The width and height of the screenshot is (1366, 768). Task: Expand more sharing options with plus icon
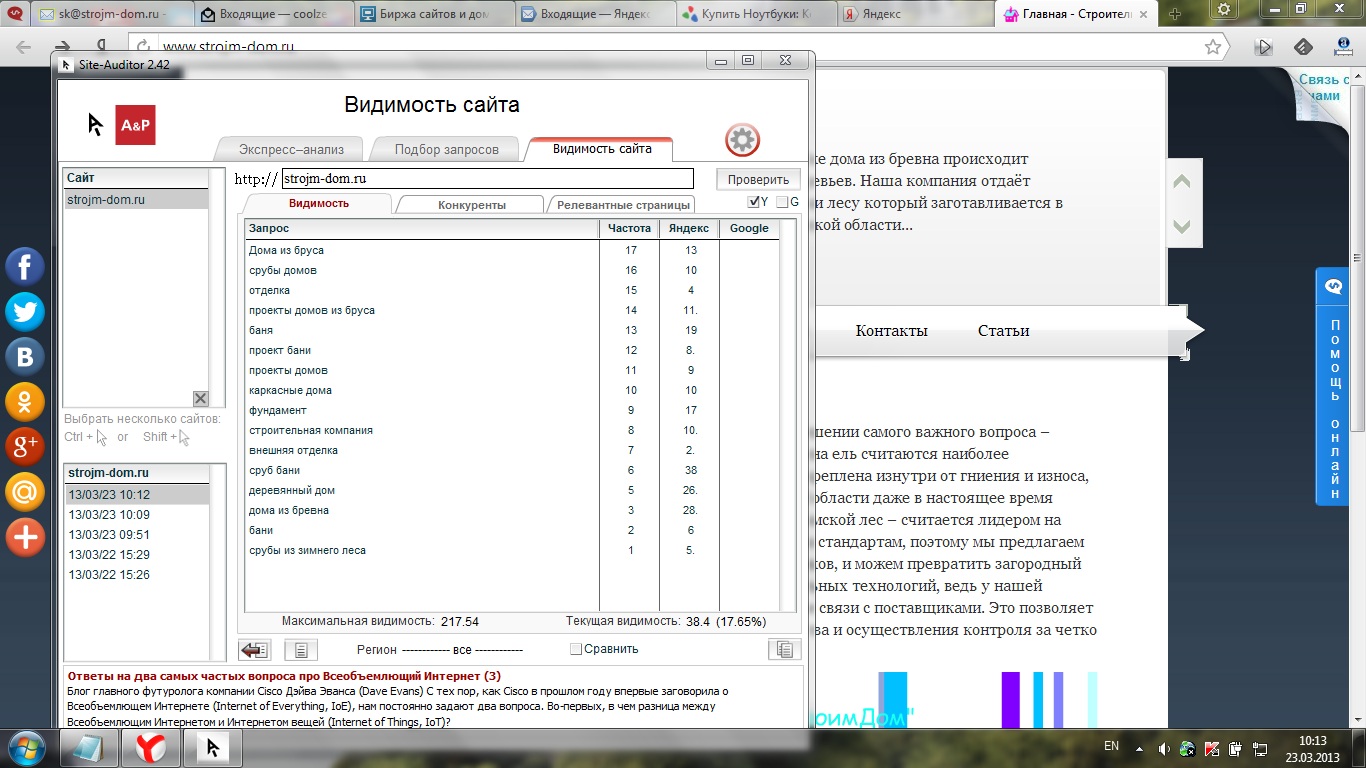click(x=25, y=537)
